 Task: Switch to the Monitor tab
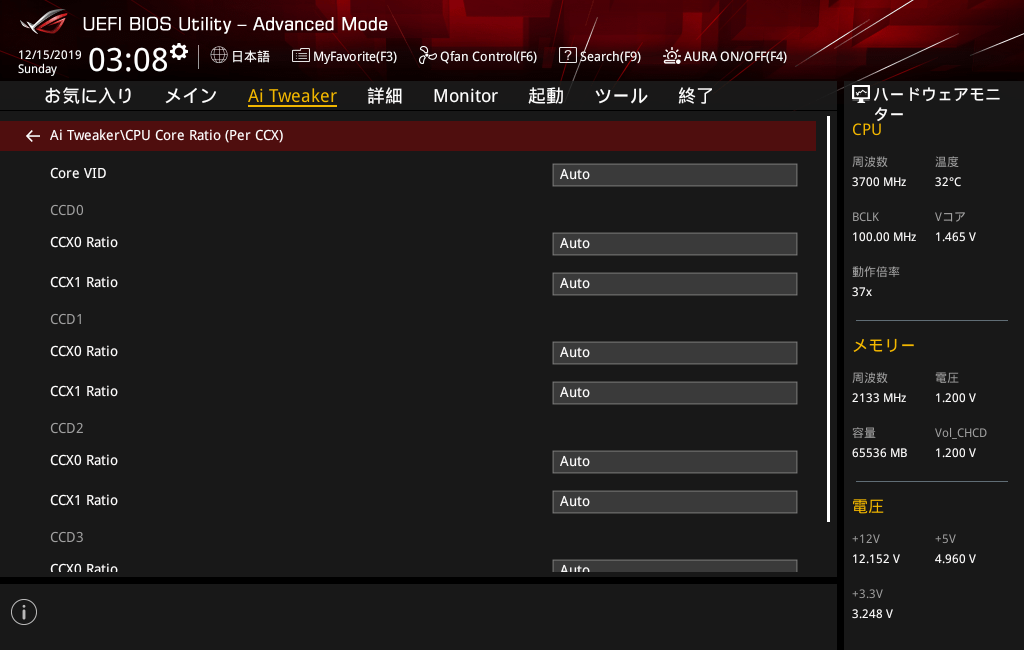pyautogui.click(x=465, y=96)
